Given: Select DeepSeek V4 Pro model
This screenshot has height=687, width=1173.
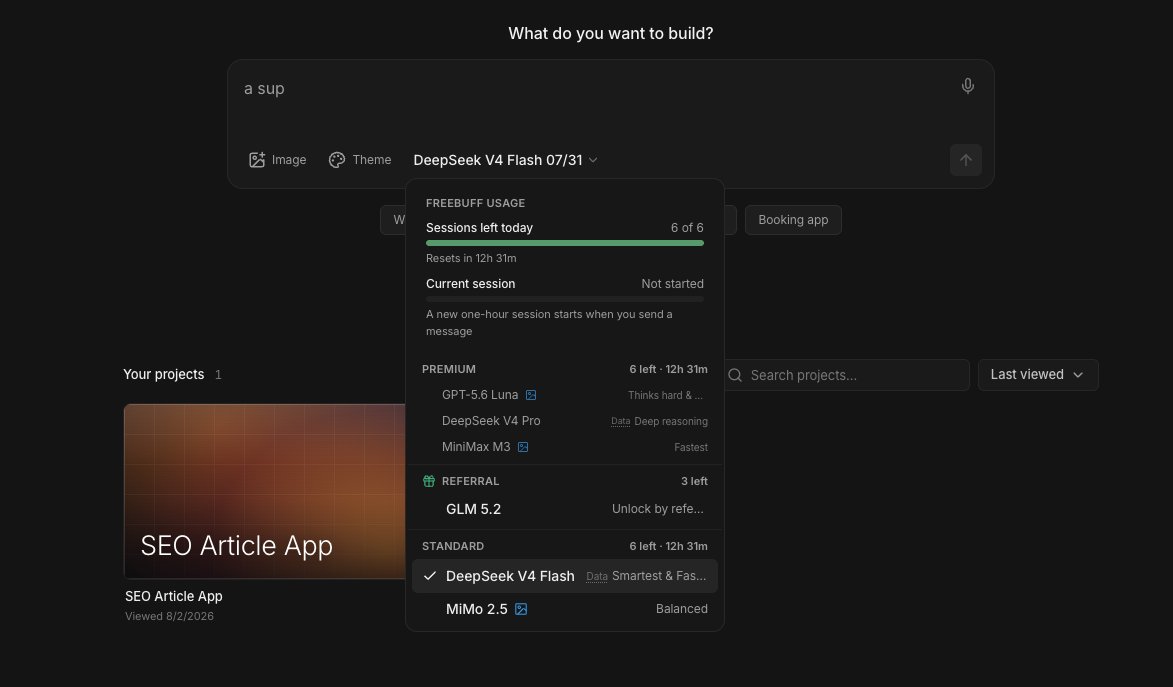Looking at the screenshot, I should [565, 421].
